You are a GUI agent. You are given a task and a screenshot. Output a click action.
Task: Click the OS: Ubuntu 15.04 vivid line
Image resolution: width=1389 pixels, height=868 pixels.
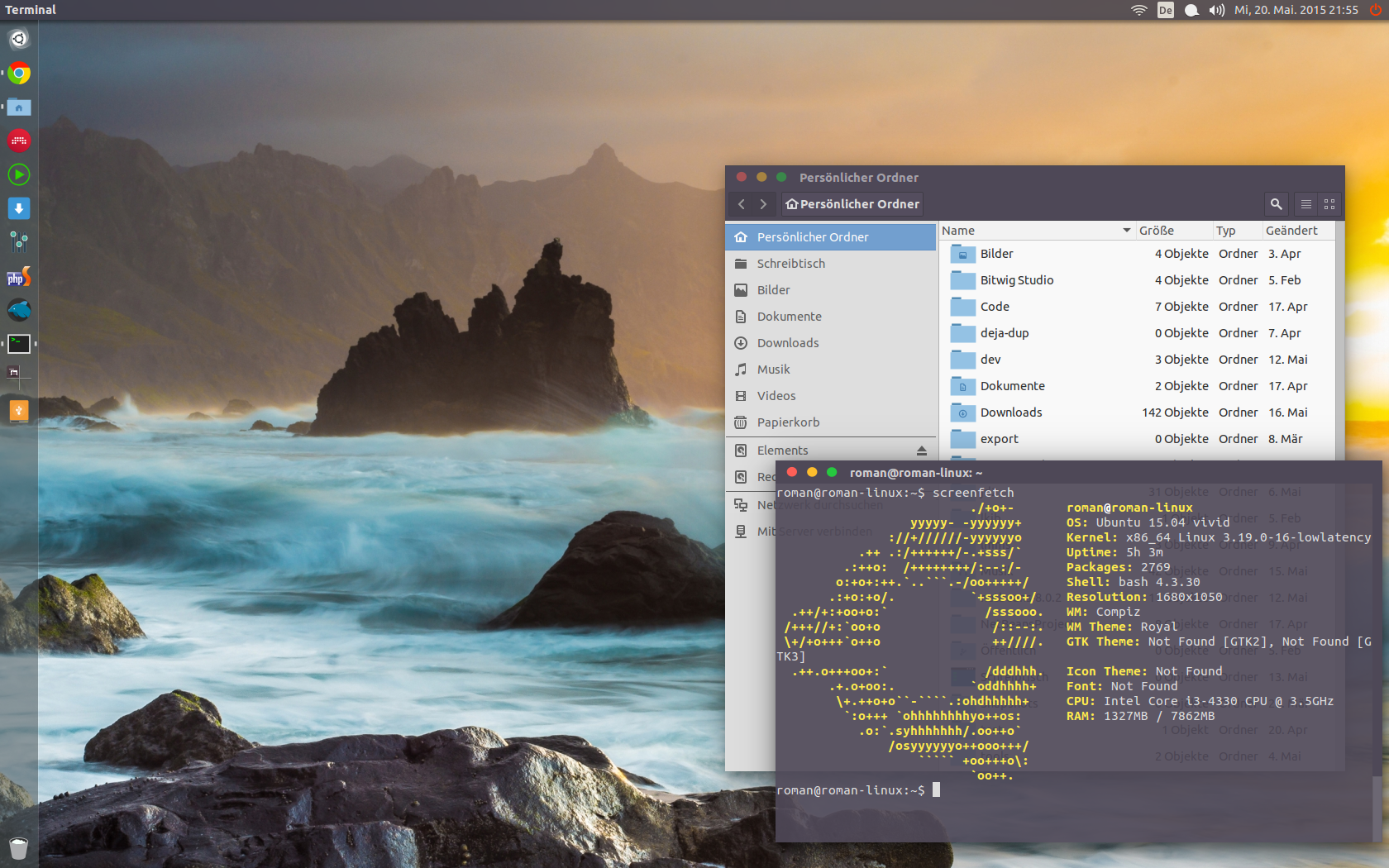coord(1148,522)
